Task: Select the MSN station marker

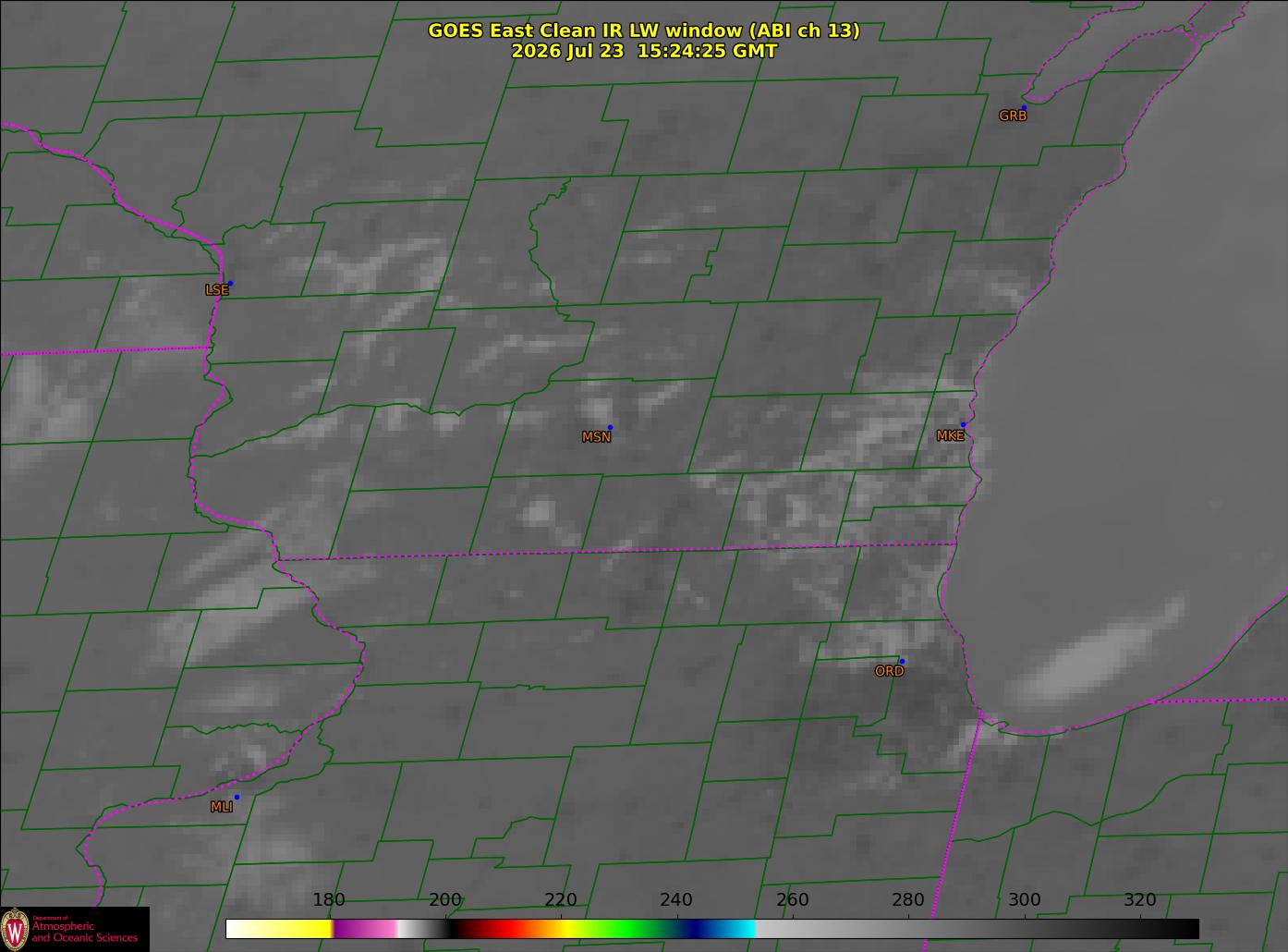Action: [x=610, y=427]
